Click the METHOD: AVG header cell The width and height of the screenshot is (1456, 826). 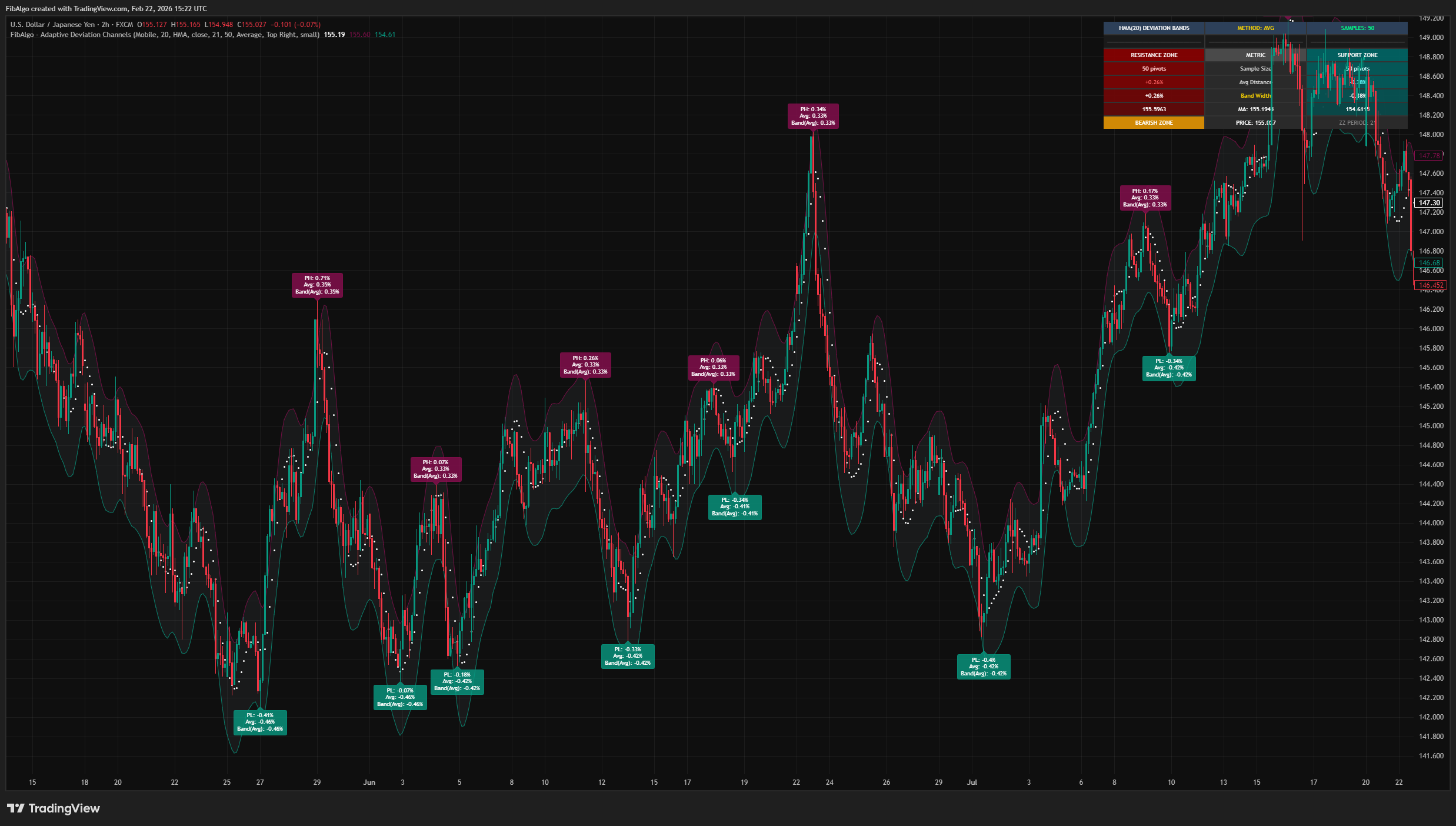coord(1256,28)
